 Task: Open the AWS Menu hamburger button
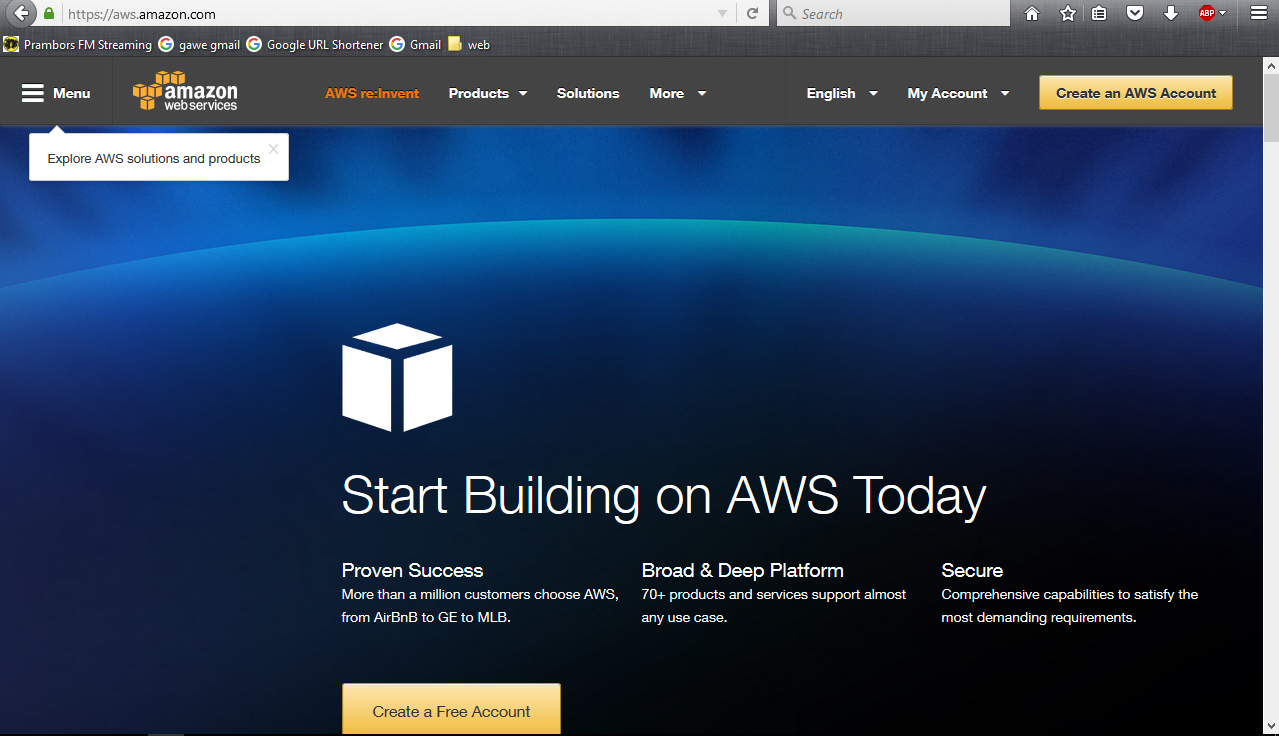(56, 93)
